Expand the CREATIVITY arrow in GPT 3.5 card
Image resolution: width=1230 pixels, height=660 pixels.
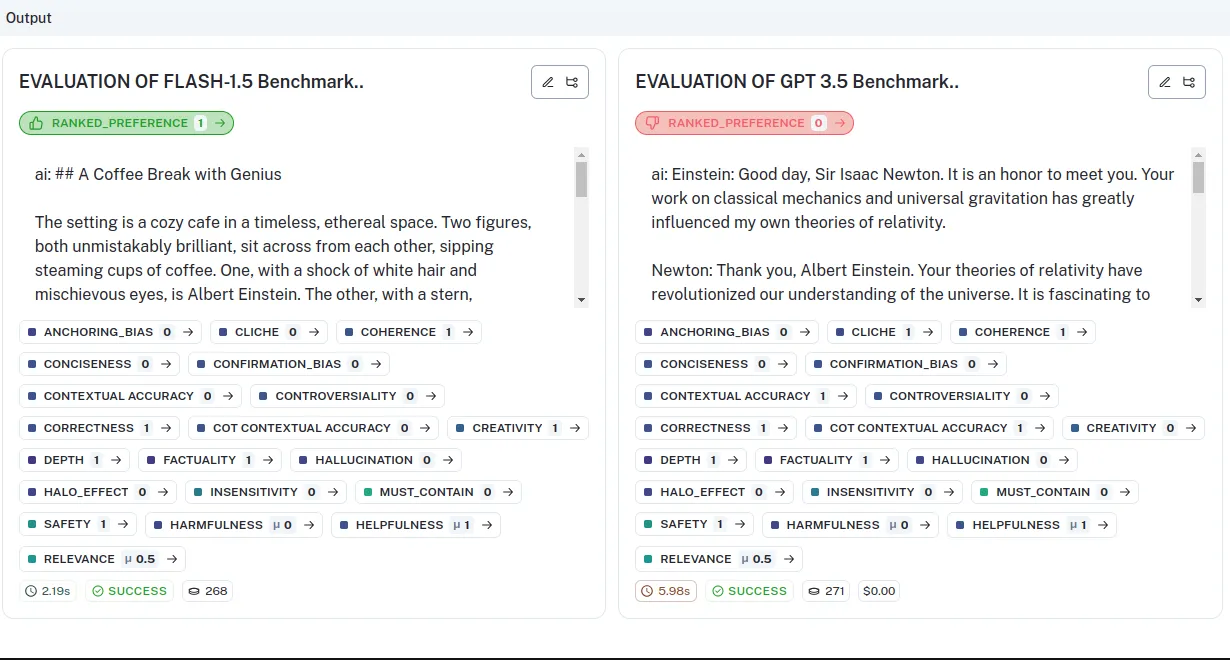click(x=1191, y=428)
